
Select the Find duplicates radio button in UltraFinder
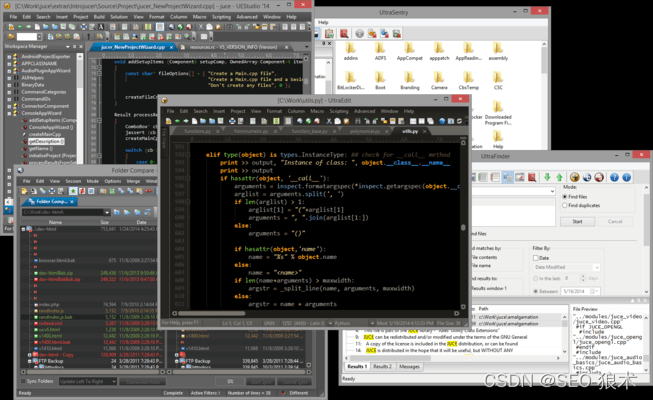point(565,205)
